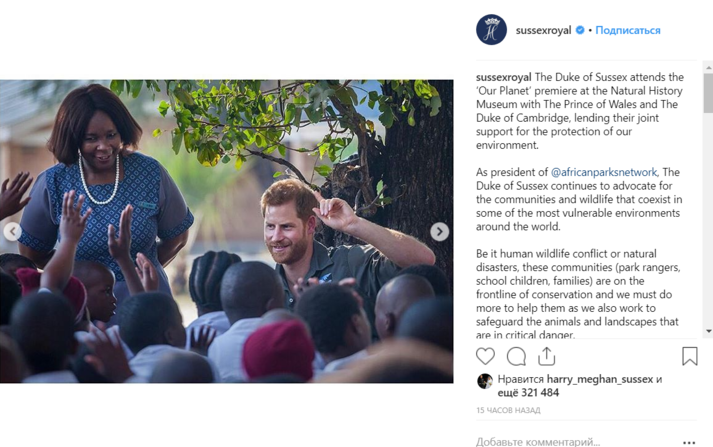Image resolution: width=713 pixels, height=447 pixels.
Task: Click the post photo of the crowd
Action: tap(226, 232)
